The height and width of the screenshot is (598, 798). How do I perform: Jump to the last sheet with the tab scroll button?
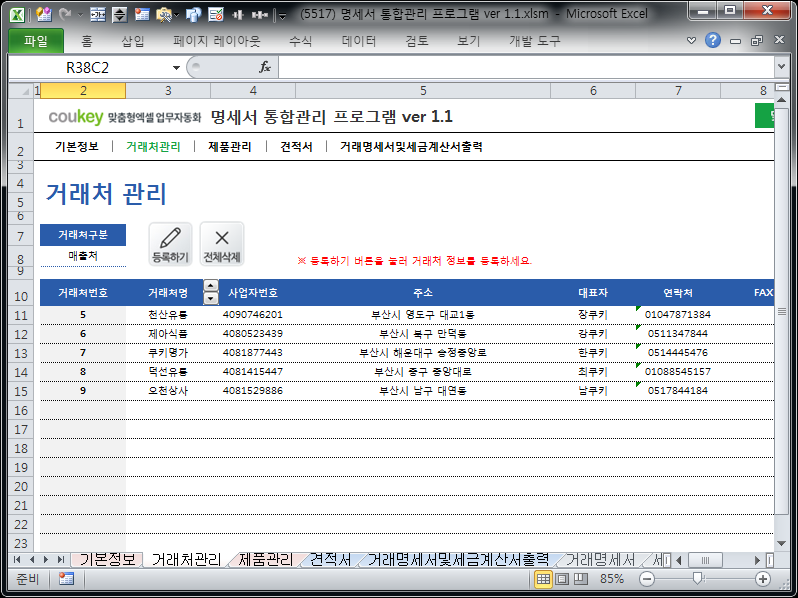(61, 560)
